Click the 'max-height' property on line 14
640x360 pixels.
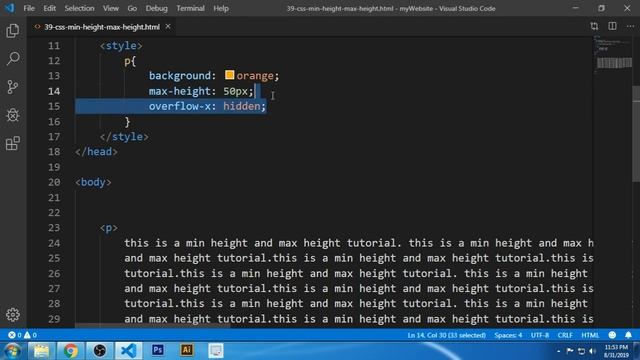coord(180,91)
